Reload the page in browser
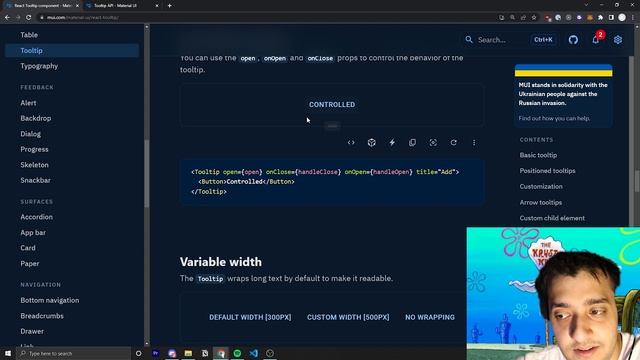640x360 pixels. coord(29,18)
